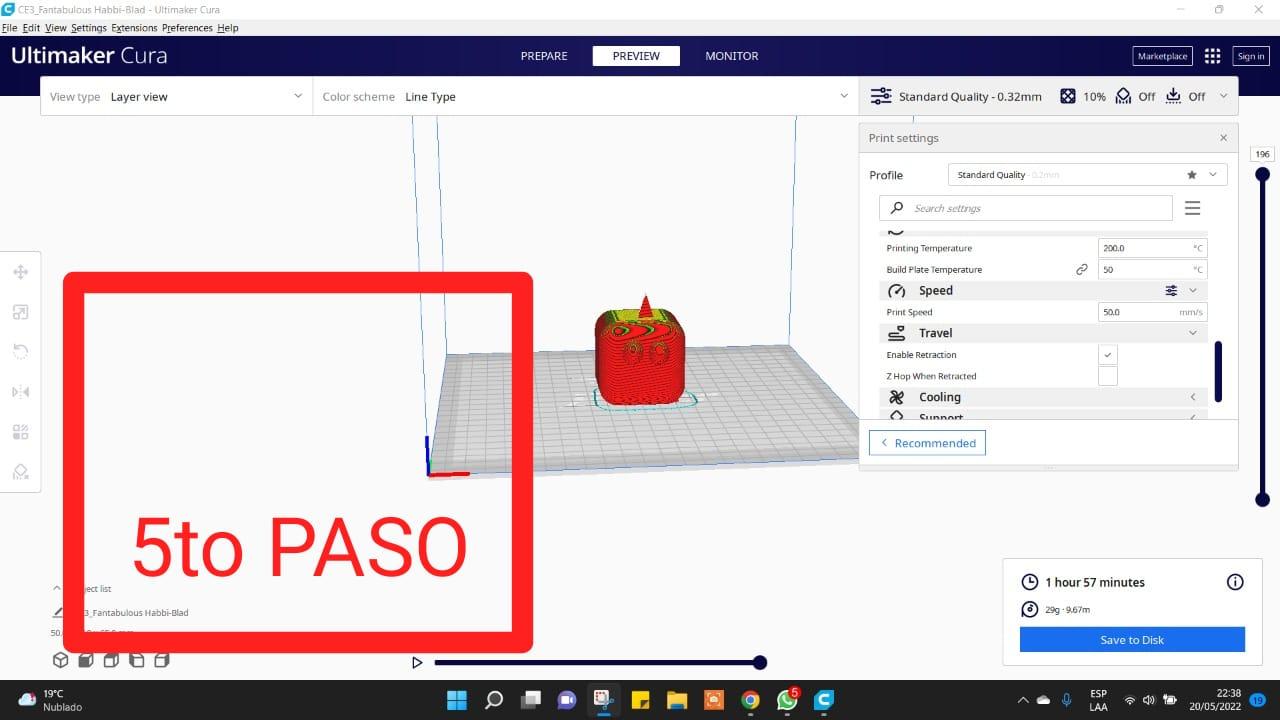Switch camera to the right side view

(162, 660)
